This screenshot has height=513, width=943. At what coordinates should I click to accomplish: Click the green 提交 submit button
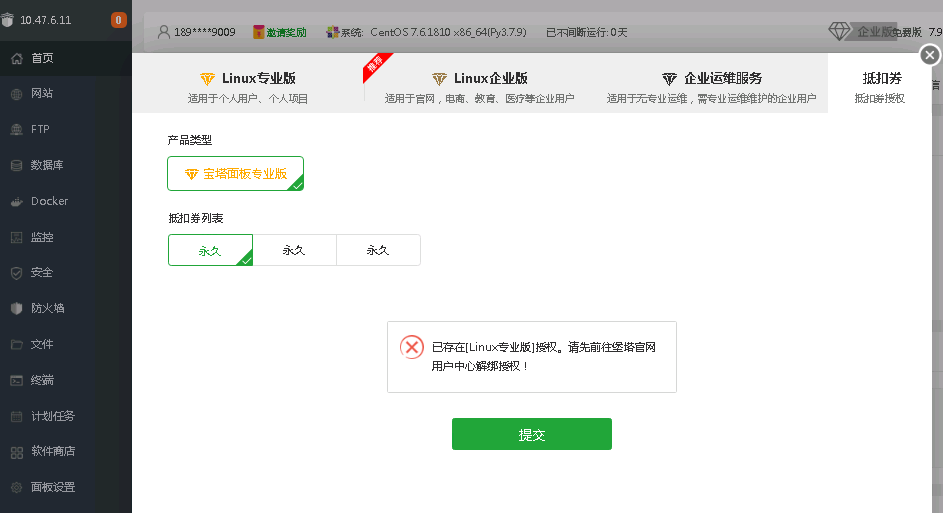tap(532, 434)
